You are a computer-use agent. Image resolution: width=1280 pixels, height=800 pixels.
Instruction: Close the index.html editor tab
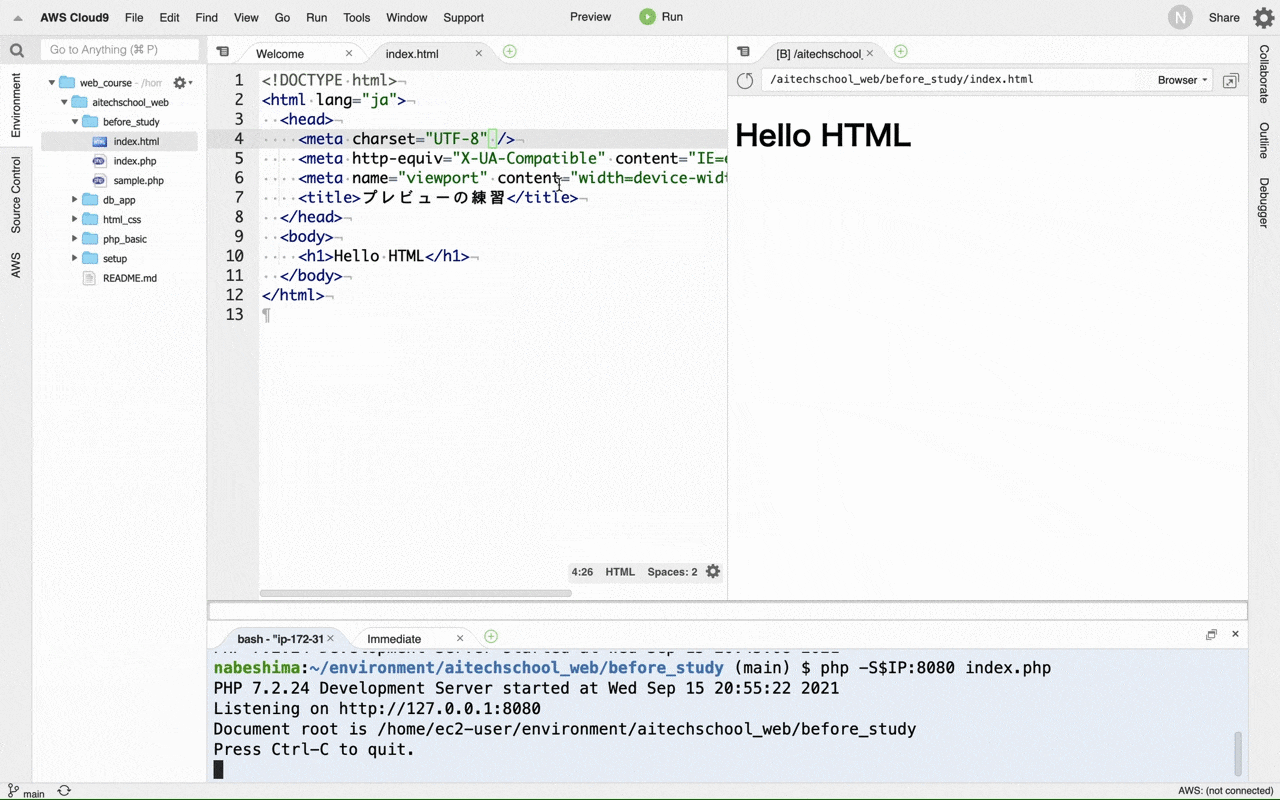(478, 54)
